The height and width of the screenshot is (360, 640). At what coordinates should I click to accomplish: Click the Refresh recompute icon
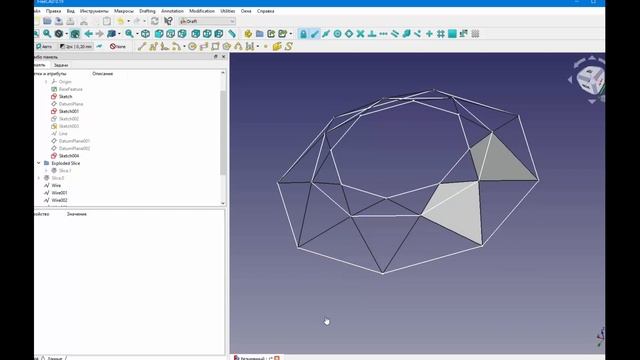point(155,21)
